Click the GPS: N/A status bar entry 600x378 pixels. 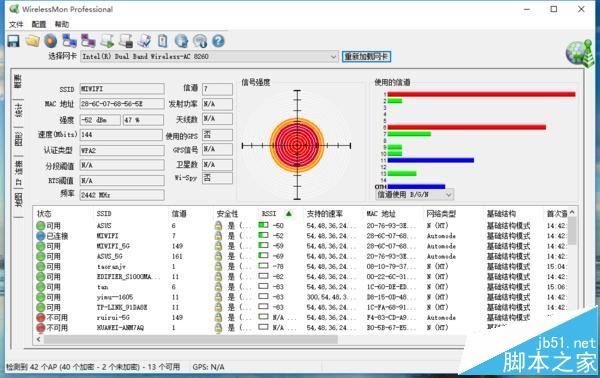pos(209,367)
